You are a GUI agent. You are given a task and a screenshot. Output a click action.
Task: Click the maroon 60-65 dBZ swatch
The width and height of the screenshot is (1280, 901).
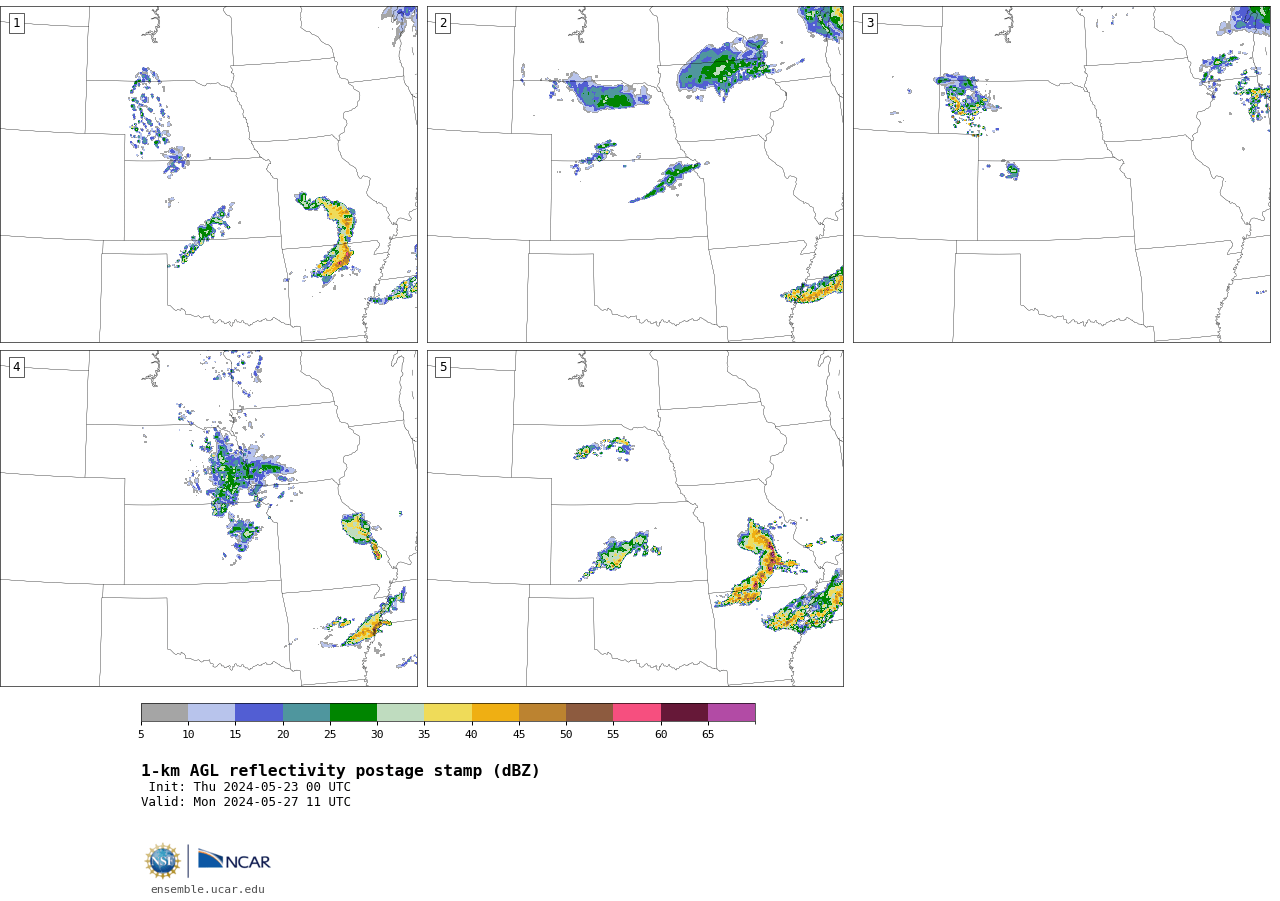coord(684,713)
